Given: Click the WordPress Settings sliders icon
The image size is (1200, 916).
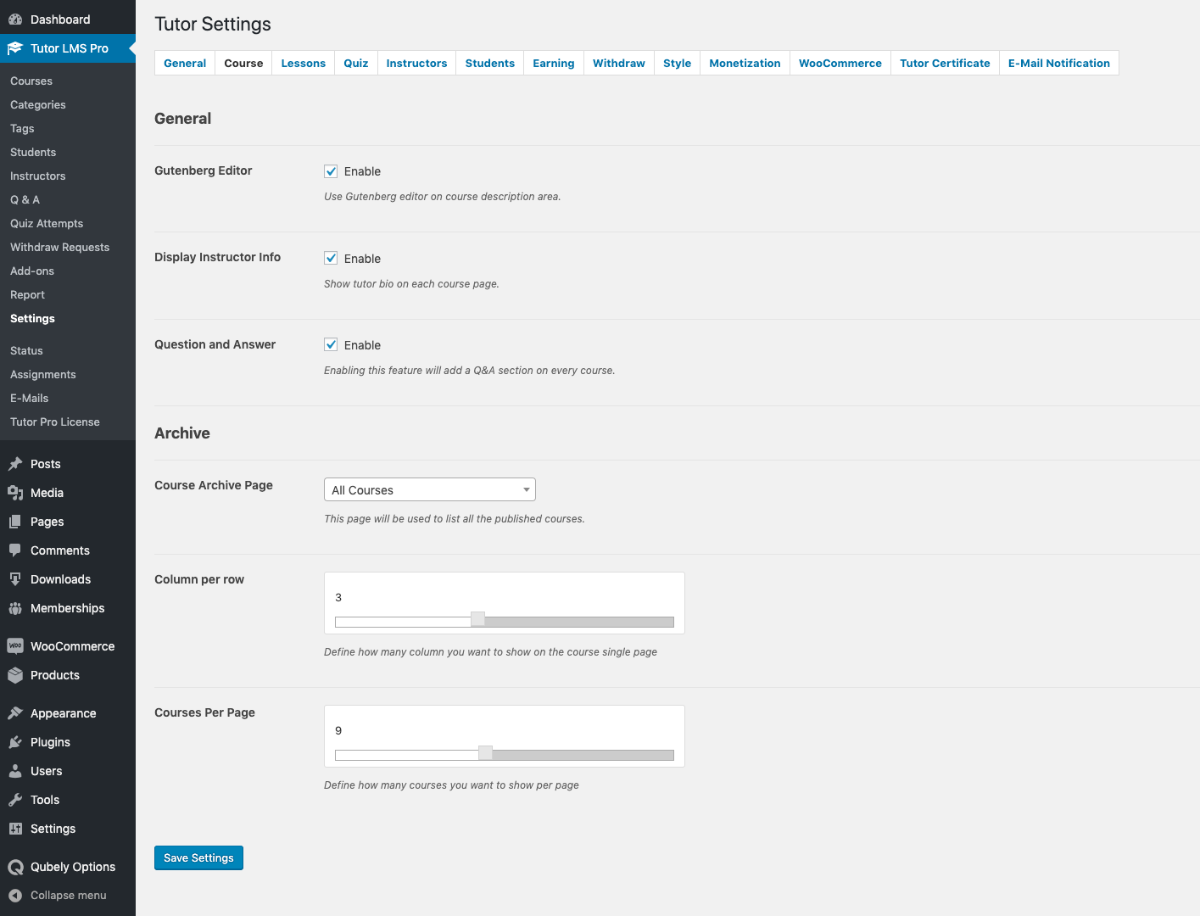Looking at the screenshot, I should pyautogui.click(x=15, y=829).
